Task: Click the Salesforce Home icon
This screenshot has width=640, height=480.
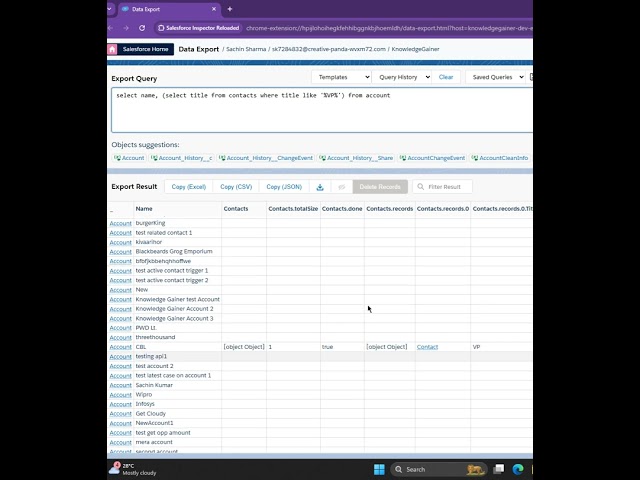Action: pyautogui.click(x=112, y=49)
